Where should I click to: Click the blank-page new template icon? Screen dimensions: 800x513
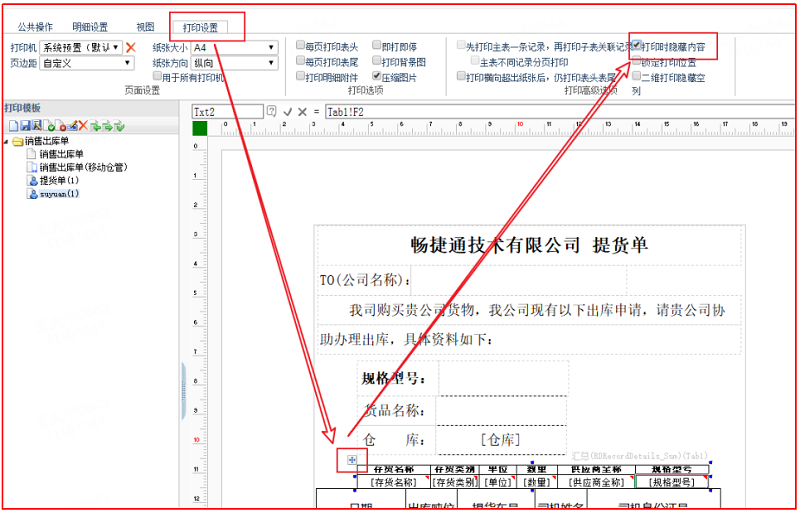[13, 126]
